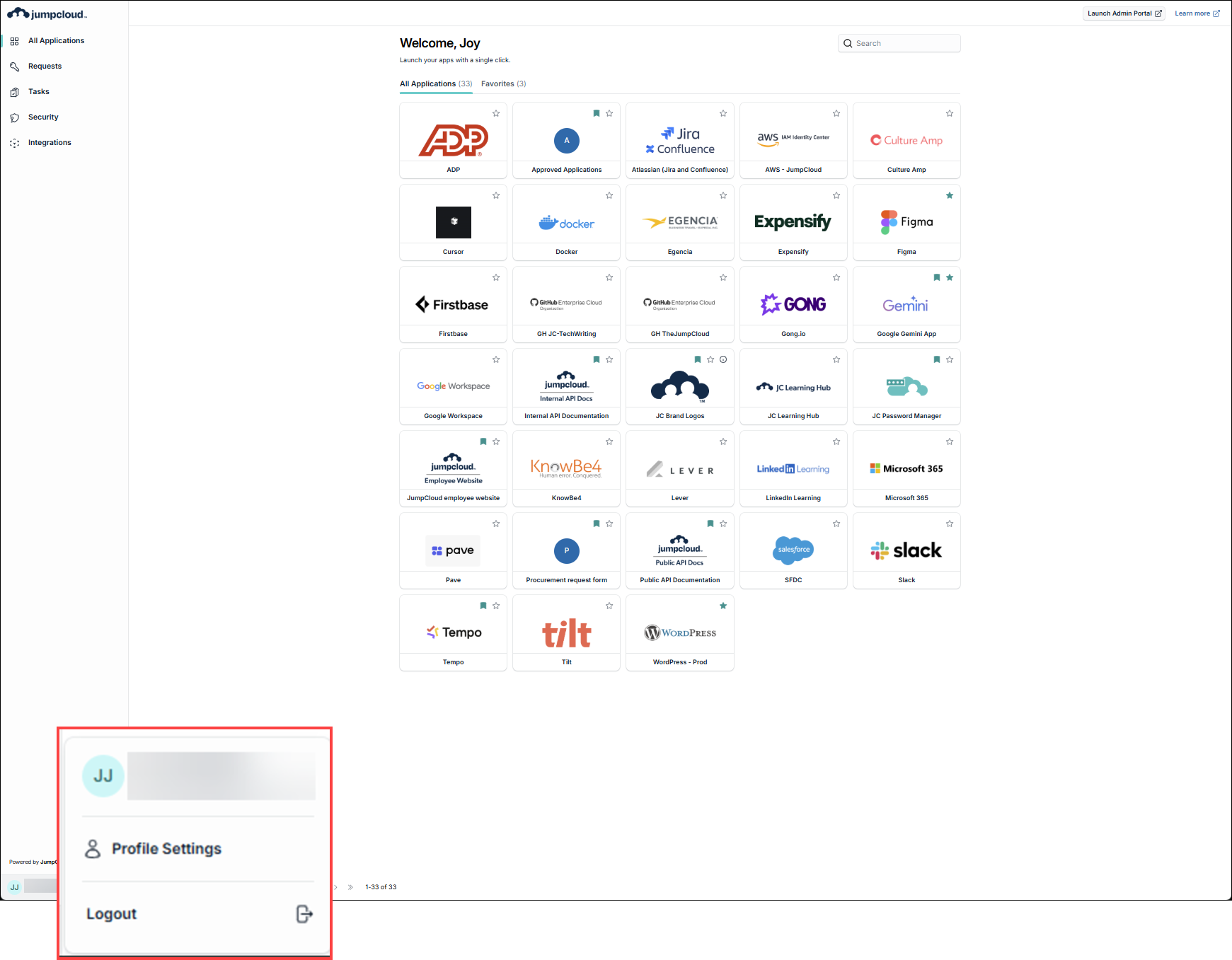Open JC Password Manager
Screen dimensions: 1232x960
pyautogui.click(x=906, y=387)
